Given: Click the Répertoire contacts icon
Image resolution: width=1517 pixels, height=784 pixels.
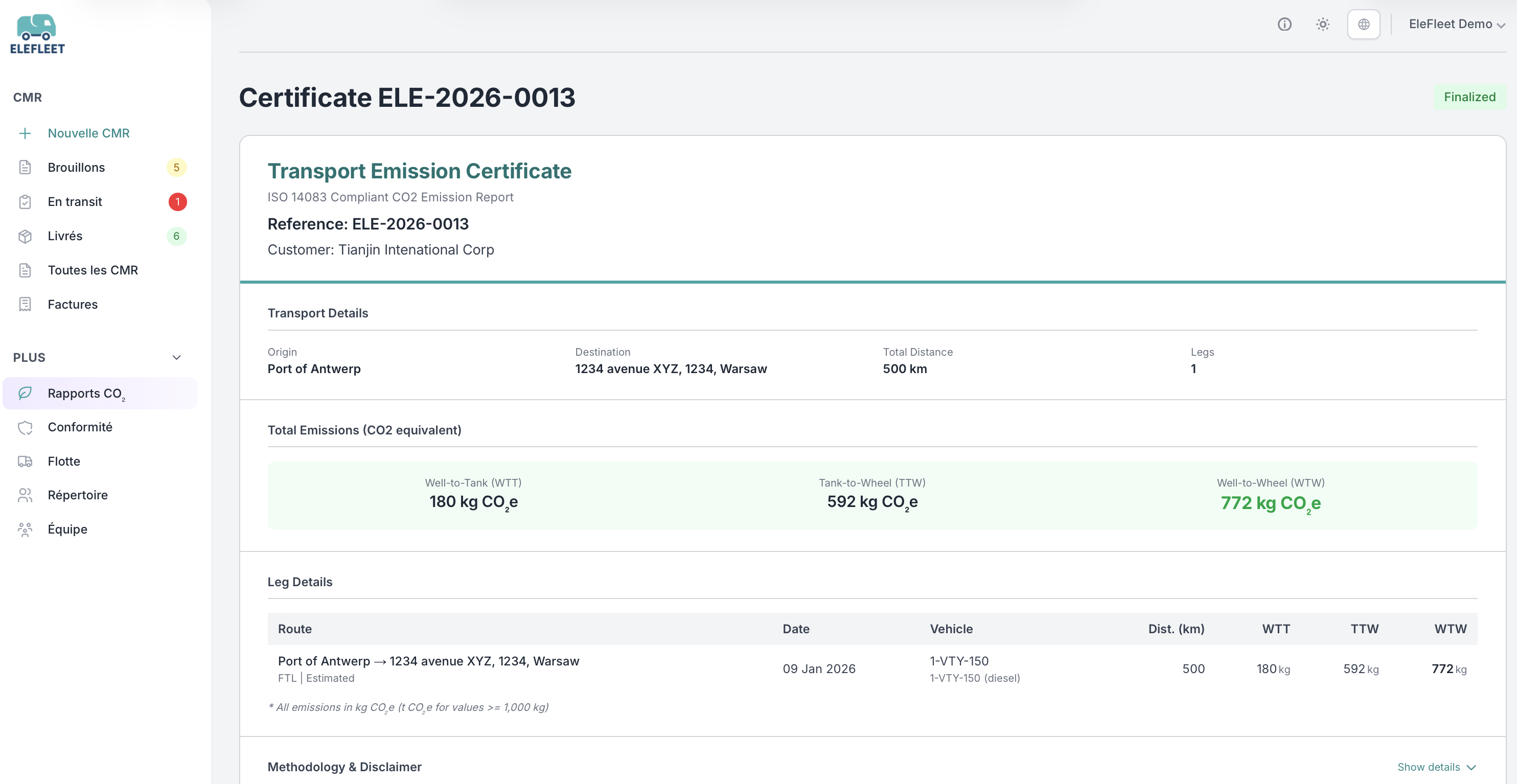Looking at the screenshot, I should click(25, 495).
